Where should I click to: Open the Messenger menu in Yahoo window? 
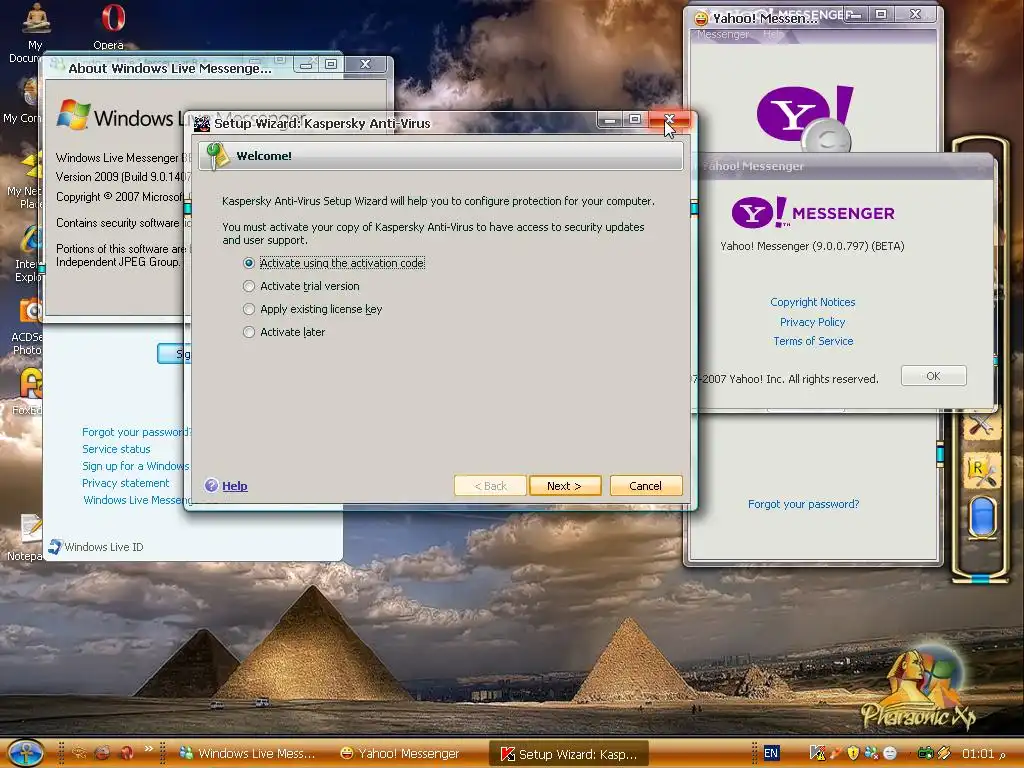[x=722, y=34]
